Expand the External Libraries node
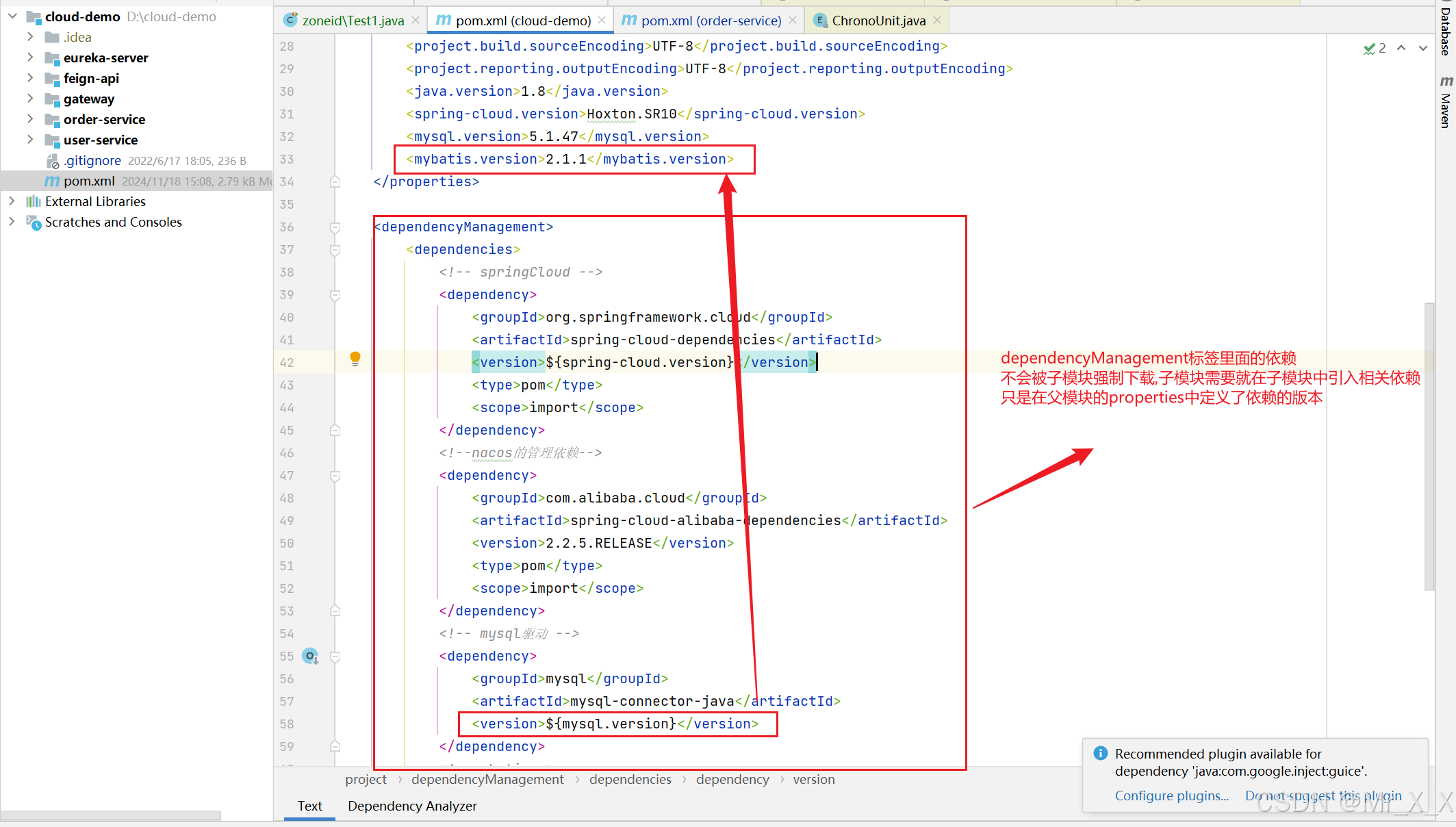The height and width of the screenshot is (827, 1456). tap(12, 201)
